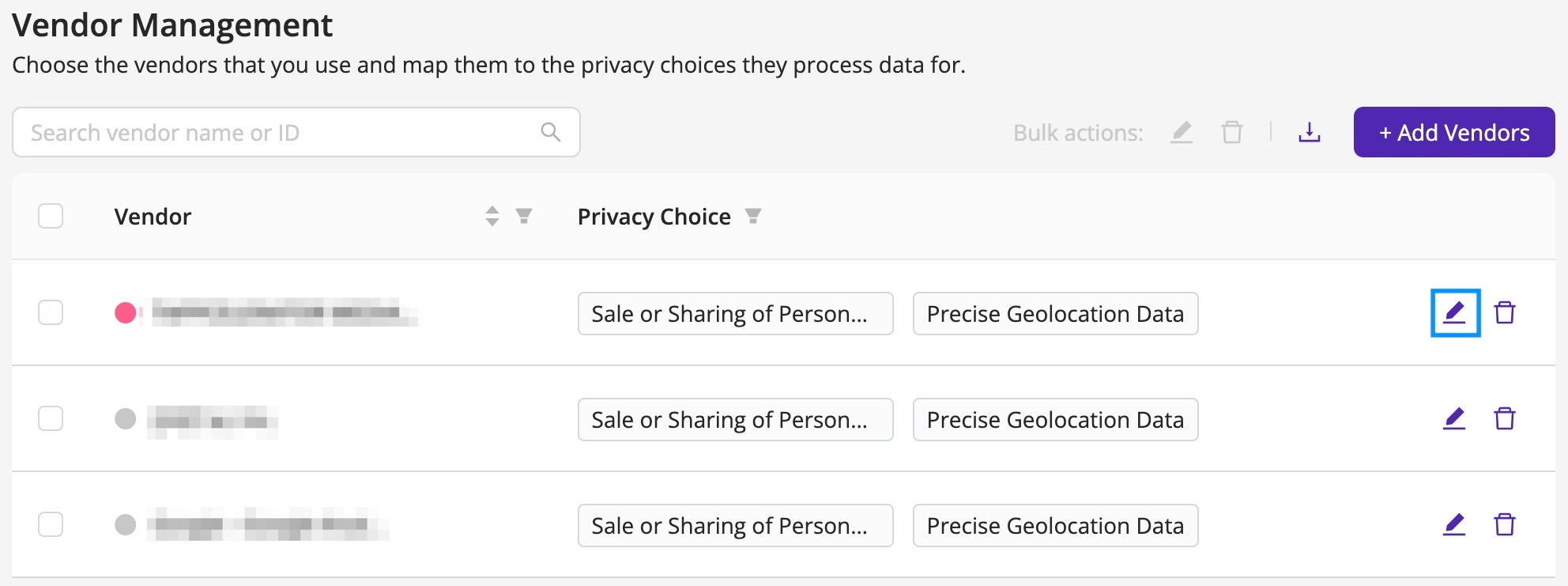Check the first vendor row's checkbox
The height and width of the screenshot is (586, 1568).
(51, 312)
